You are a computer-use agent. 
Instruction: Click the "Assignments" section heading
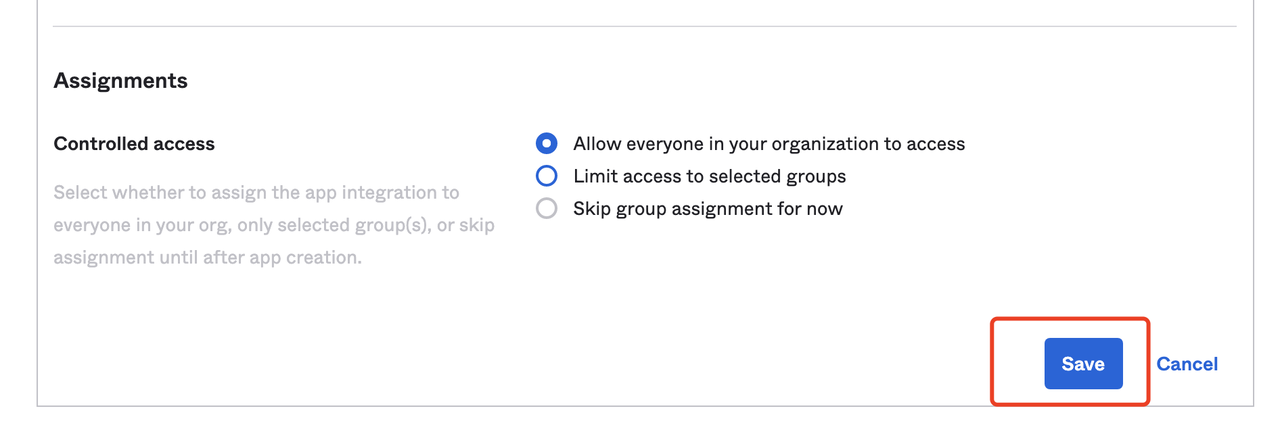[x=120, y=81]
